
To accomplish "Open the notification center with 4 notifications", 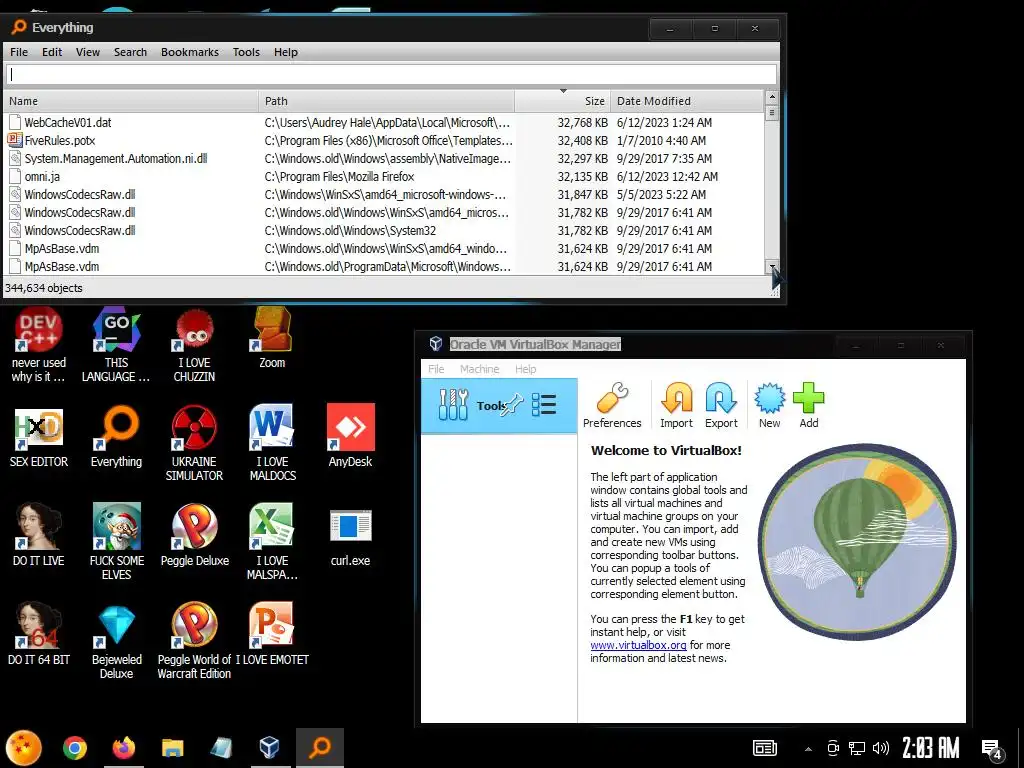I will pos(993,749).
